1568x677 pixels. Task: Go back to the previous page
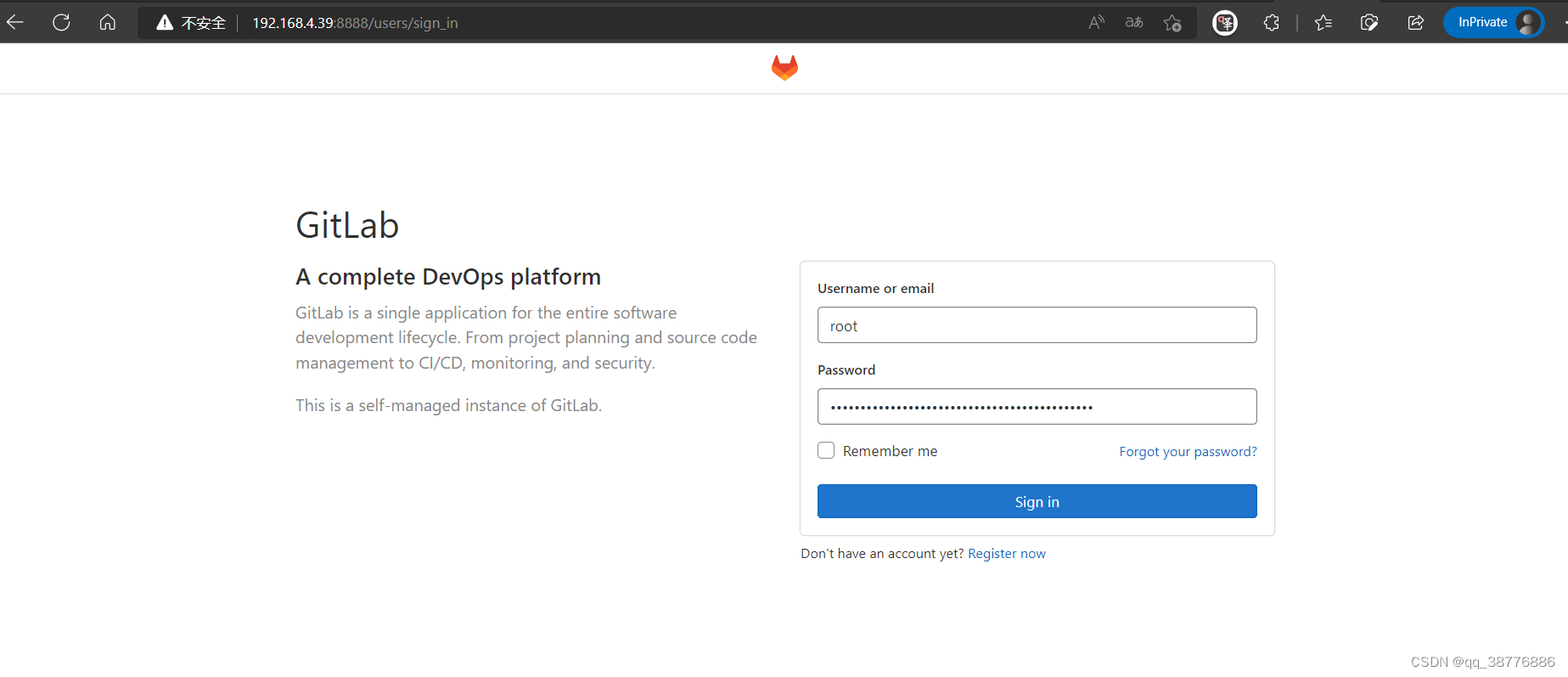15,23
